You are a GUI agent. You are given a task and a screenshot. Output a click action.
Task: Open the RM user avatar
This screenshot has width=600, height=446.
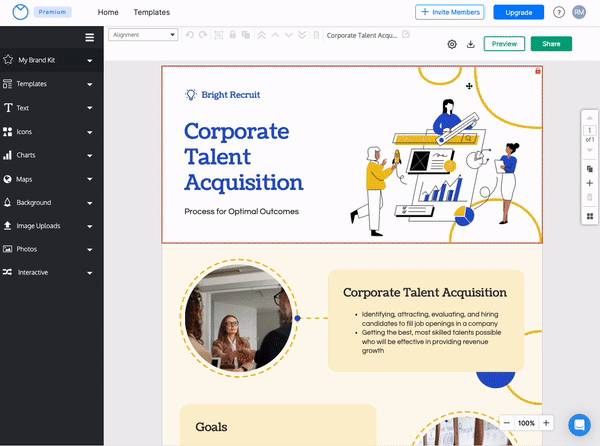(x=579, y=12)
